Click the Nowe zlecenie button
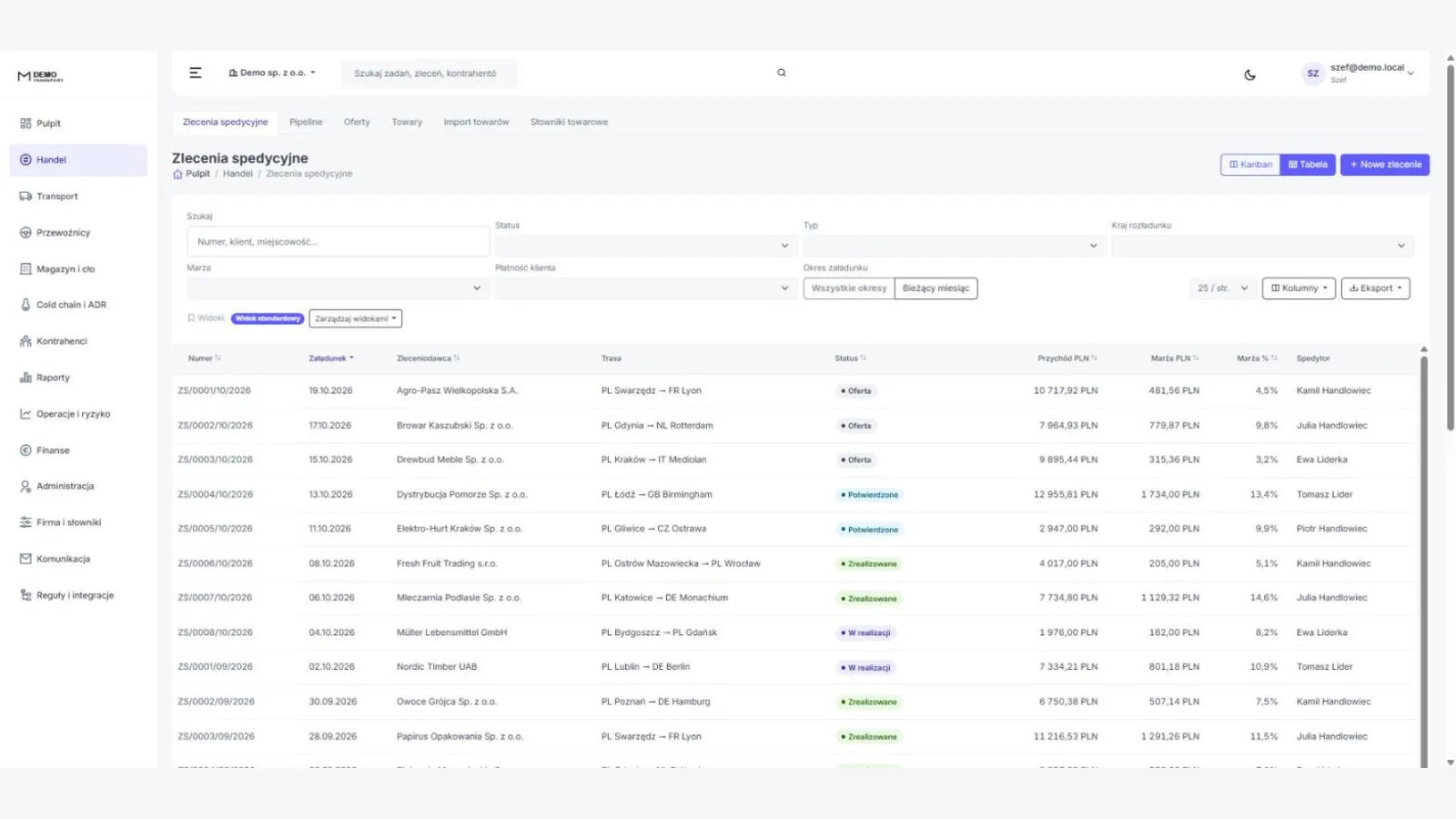This screenshot has height=819, width=1456. (1385, 165)
